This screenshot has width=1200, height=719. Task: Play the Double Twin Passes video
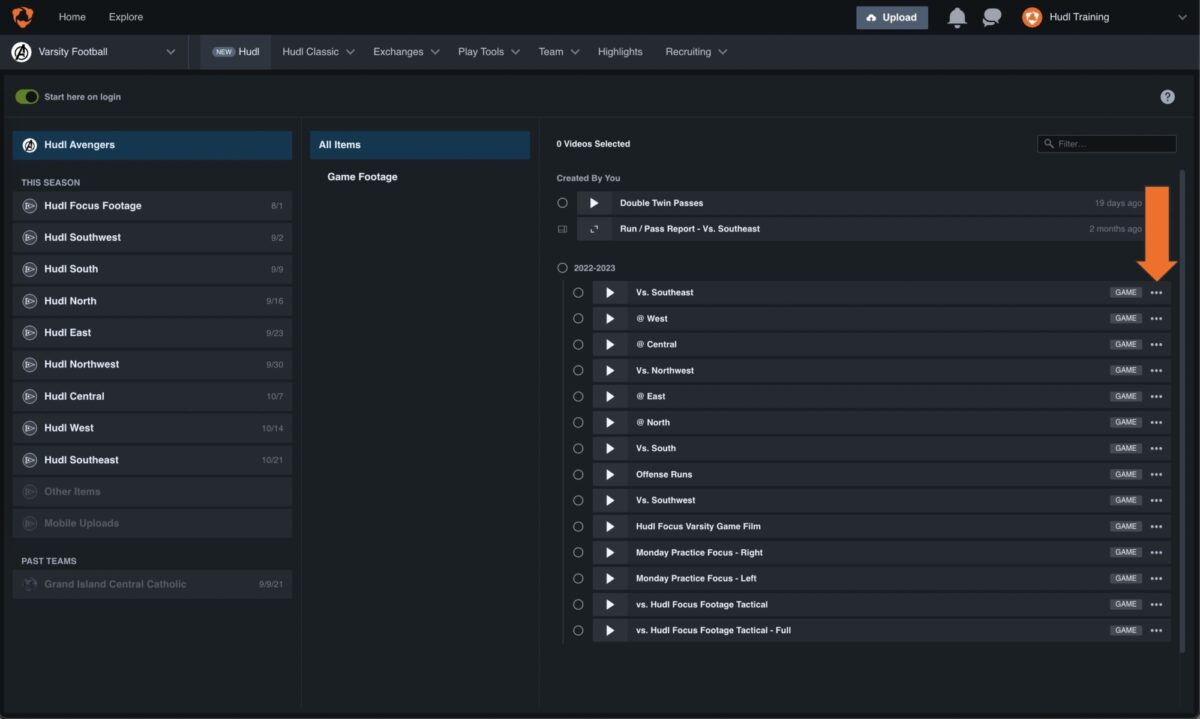594,202
